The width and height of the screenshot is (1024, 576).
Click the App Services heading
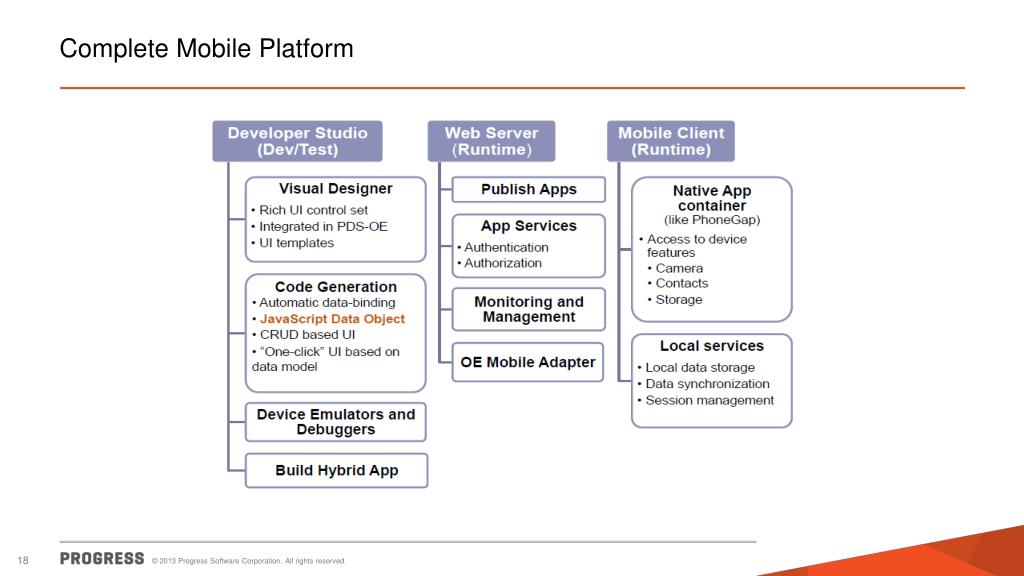tap(529, 226)
